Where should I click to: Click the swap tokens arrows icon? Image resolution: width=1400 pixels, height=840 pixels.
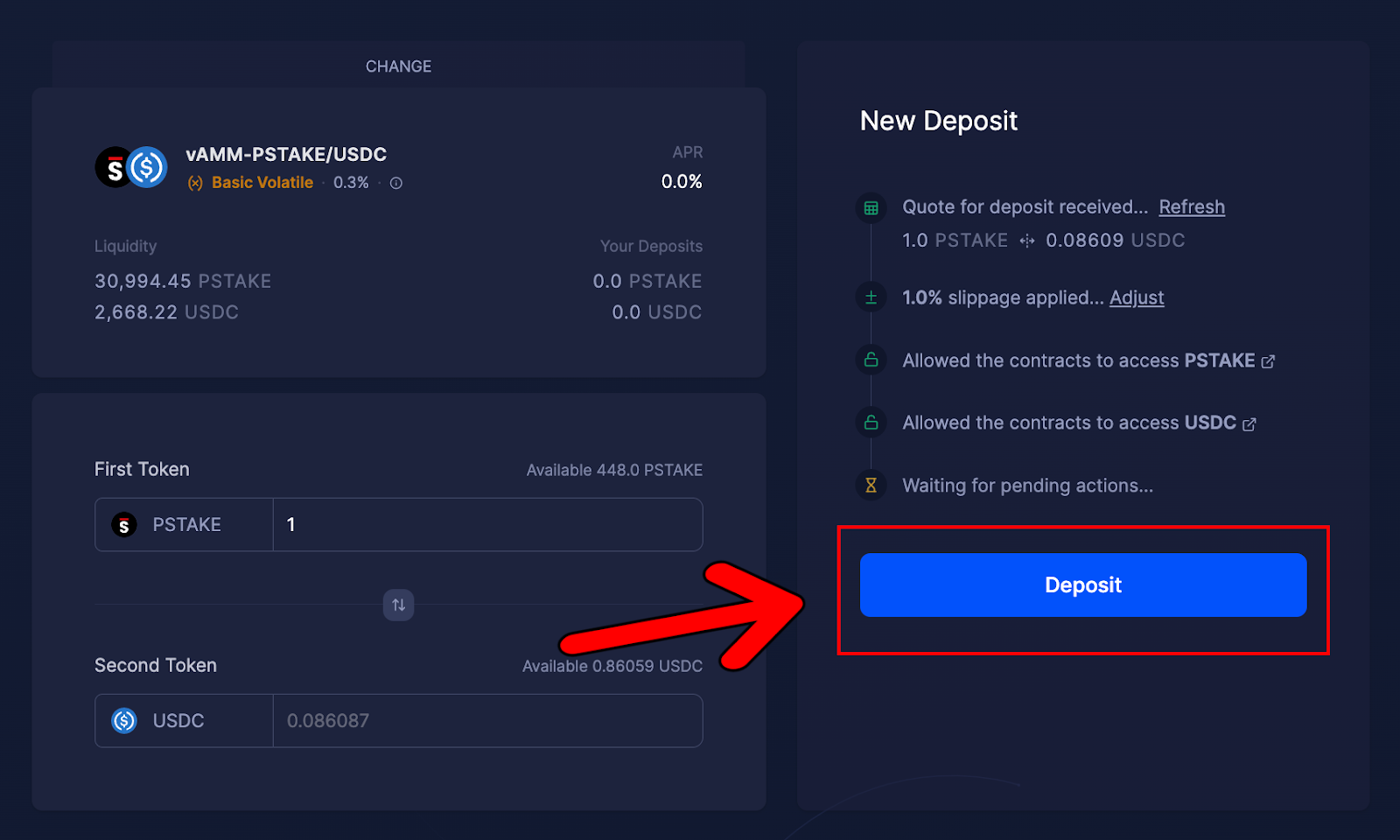pos(398,605)
